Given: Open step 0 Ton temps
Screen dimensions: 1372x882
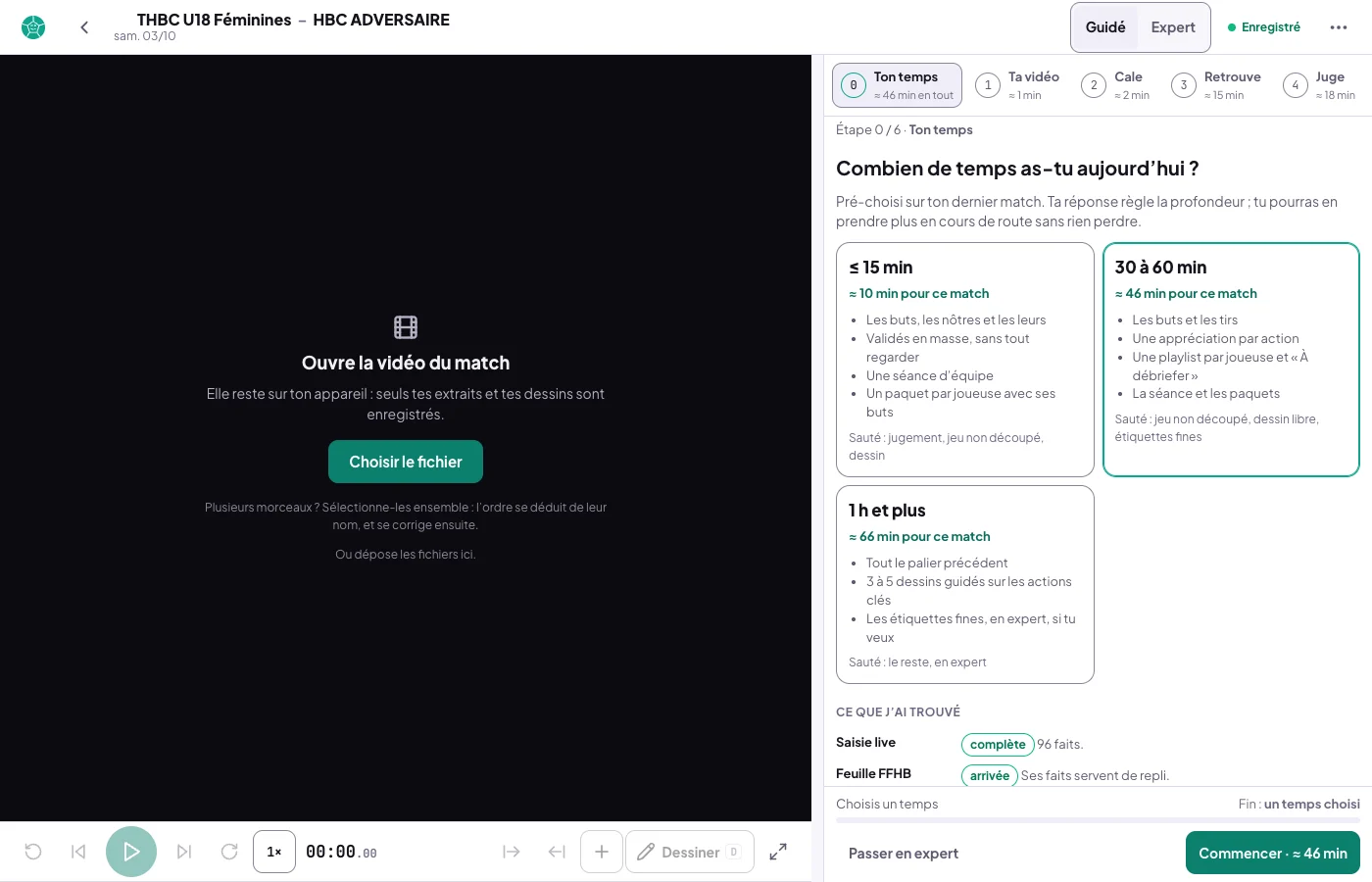Looking at the screenshot, I should pyautogui.click(x=897, y=85).
